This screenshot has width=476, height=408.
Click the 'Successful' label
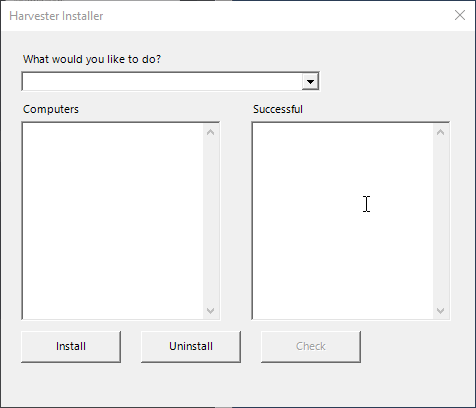[278, 109]
